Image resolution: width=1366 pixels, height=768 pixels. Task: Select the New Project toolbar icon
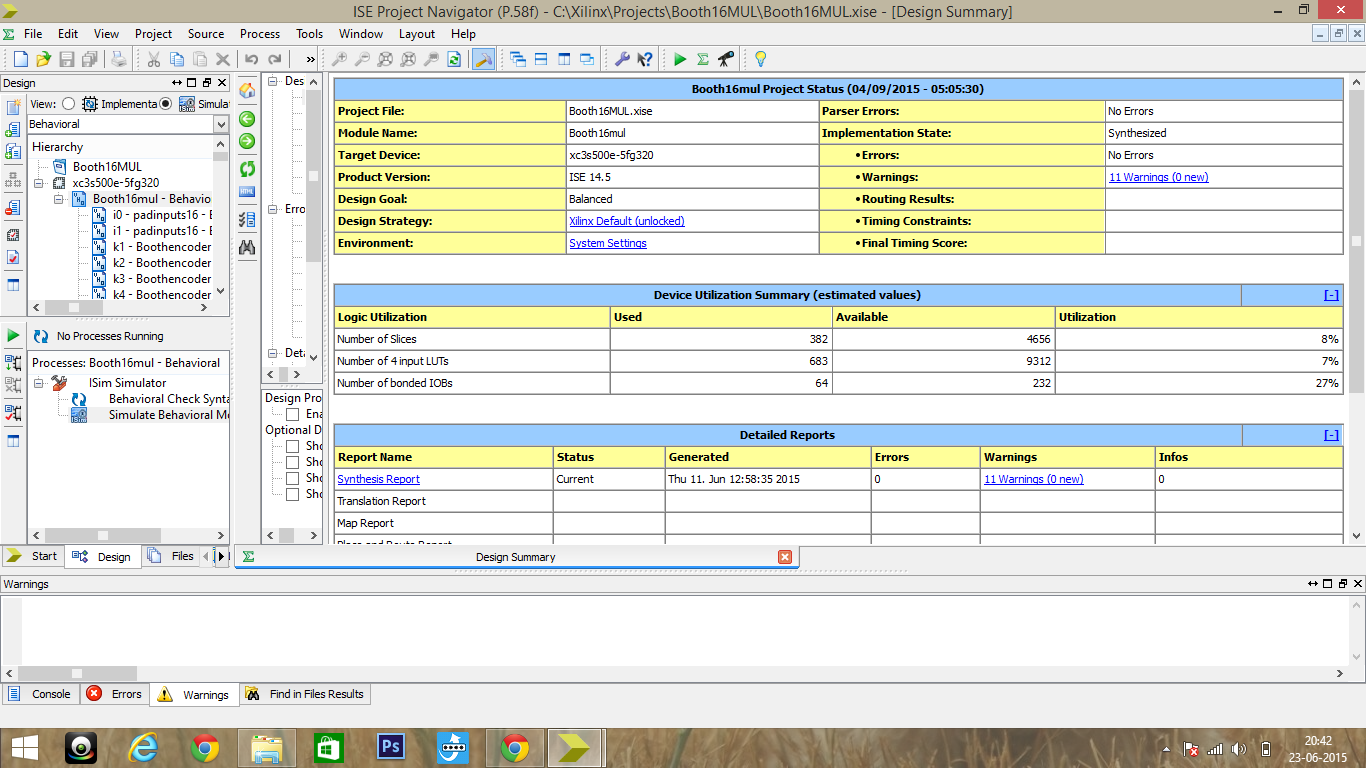pos(21,58)
